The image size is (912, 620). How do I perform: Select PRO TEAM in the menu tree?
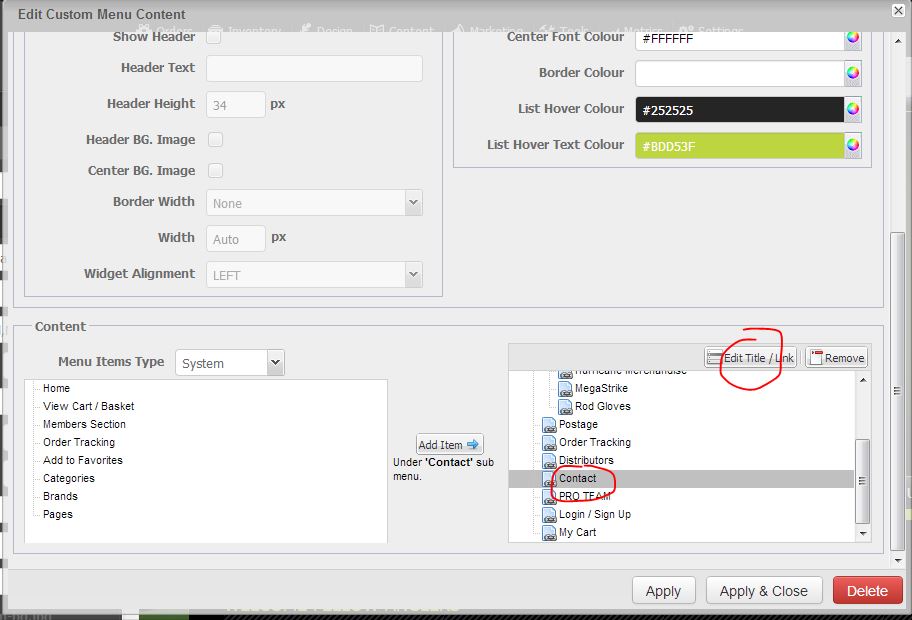pyautogui.click(x=585, y=496)
